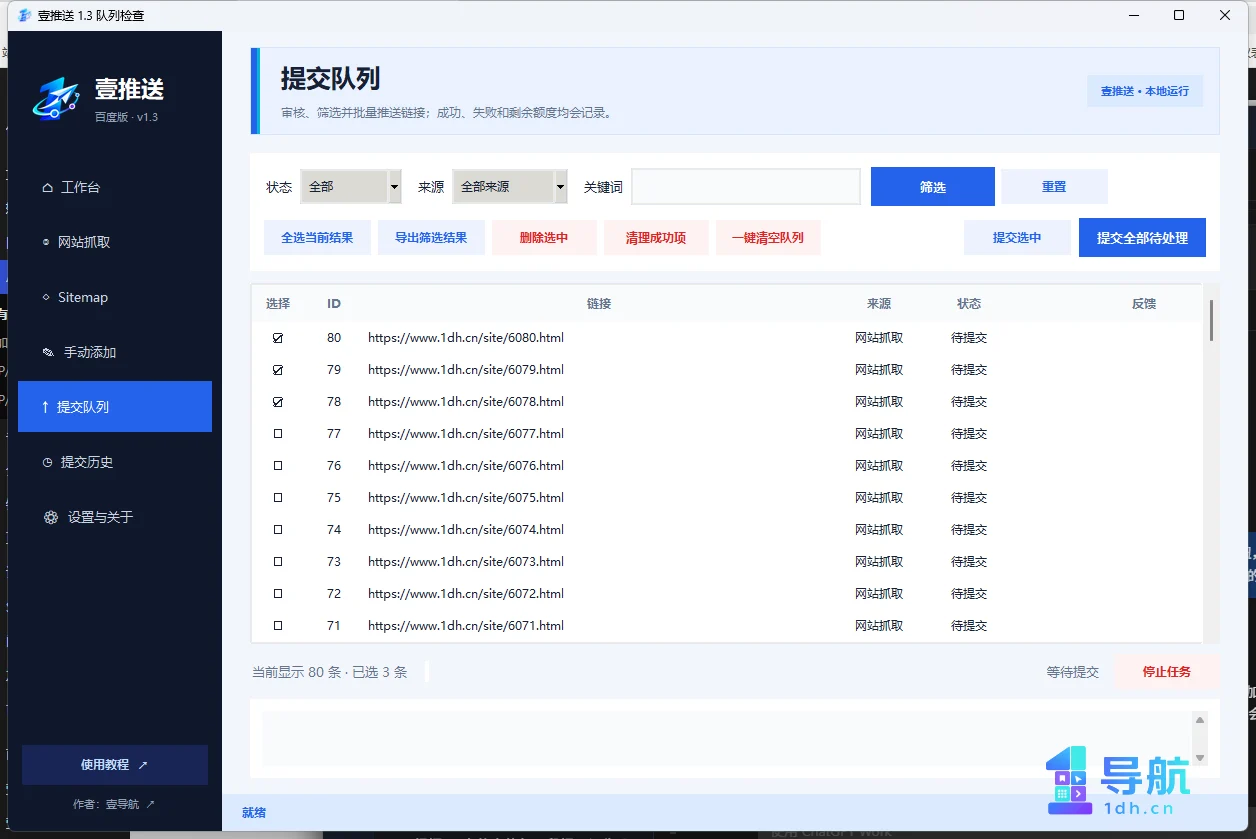Check the checkbox for row ID 72

tap(278, 594)
